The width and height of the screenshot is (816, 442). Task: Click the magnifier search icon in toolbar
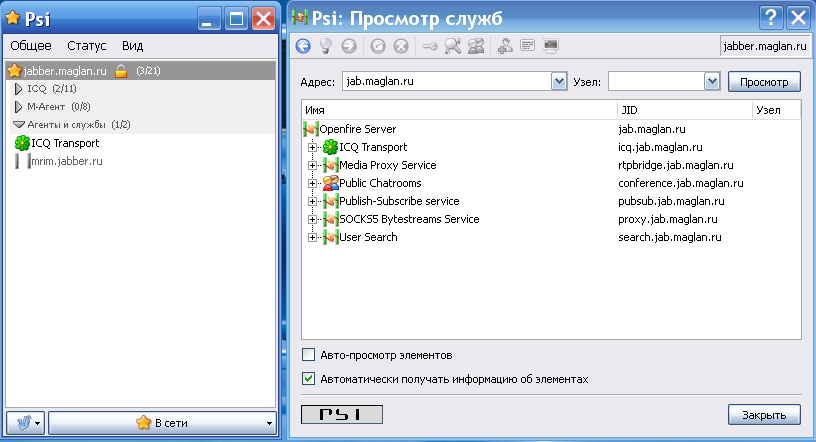coord(453,45)
